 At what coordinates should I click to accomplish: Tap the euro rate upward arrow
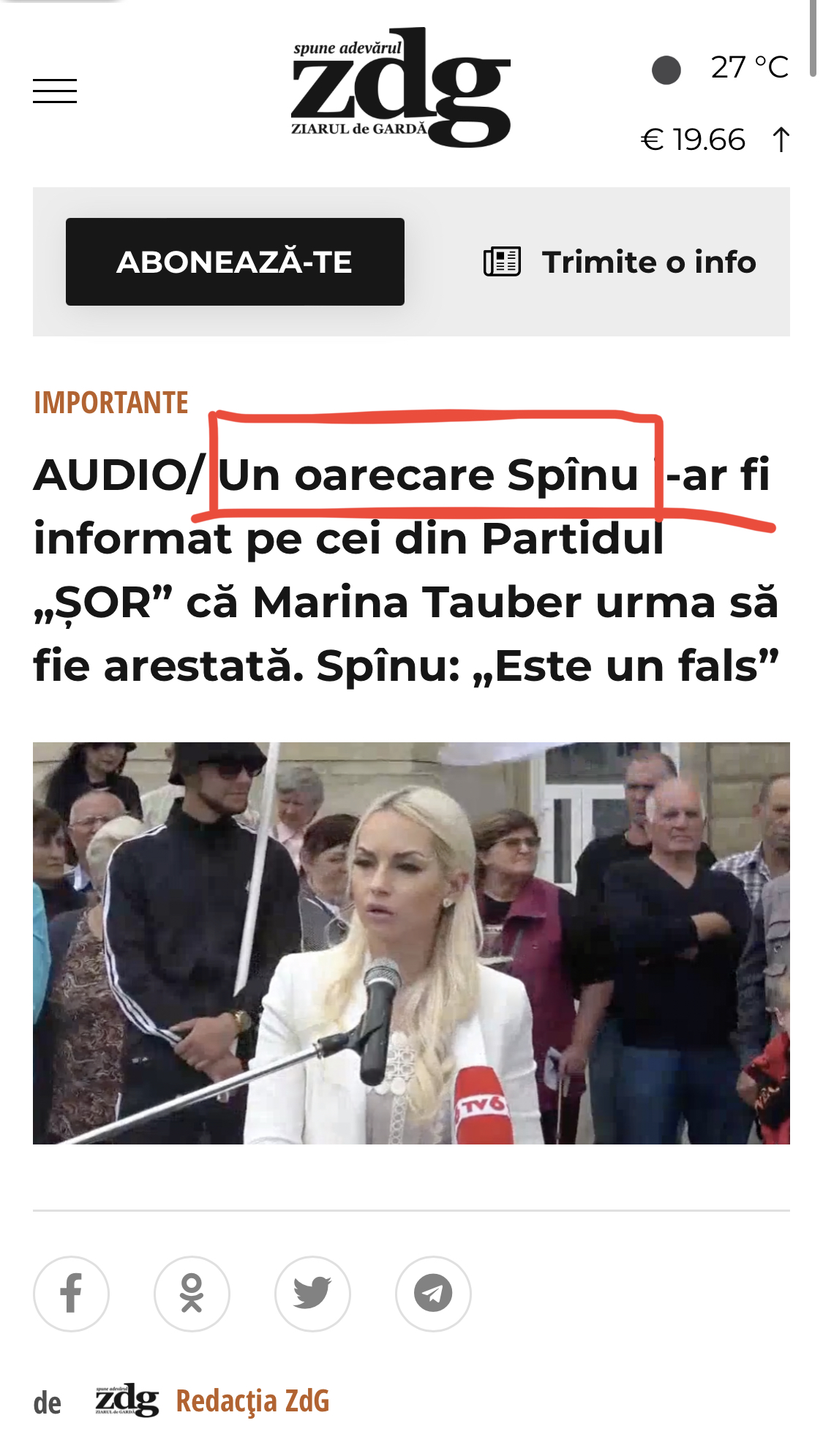(781, 139)
